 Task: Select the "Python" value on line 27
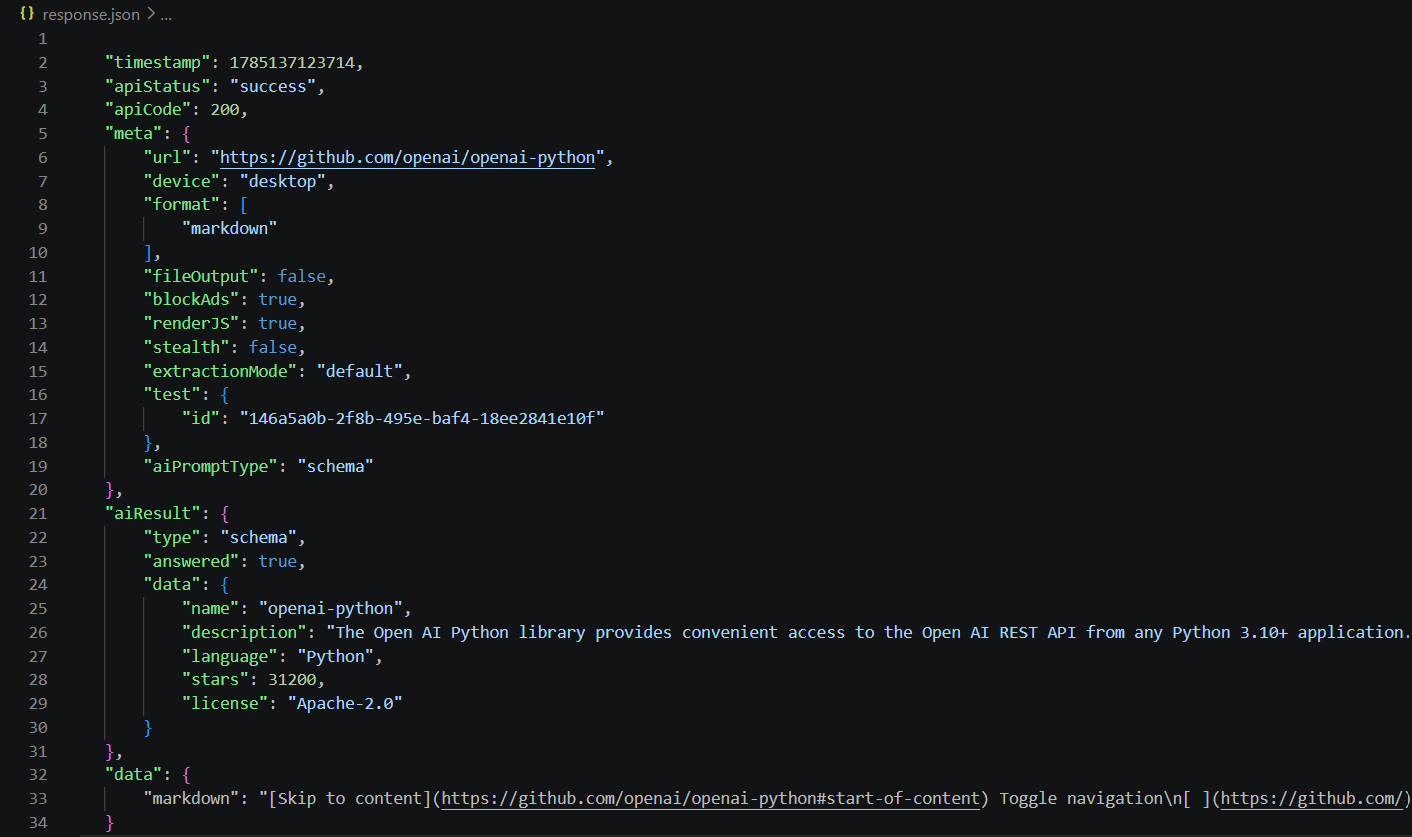336,656
